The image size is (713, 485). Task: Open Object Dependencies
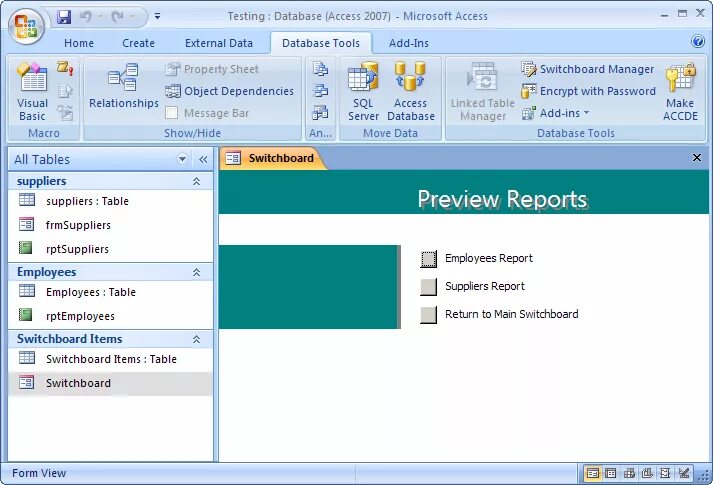coord(229,91)
